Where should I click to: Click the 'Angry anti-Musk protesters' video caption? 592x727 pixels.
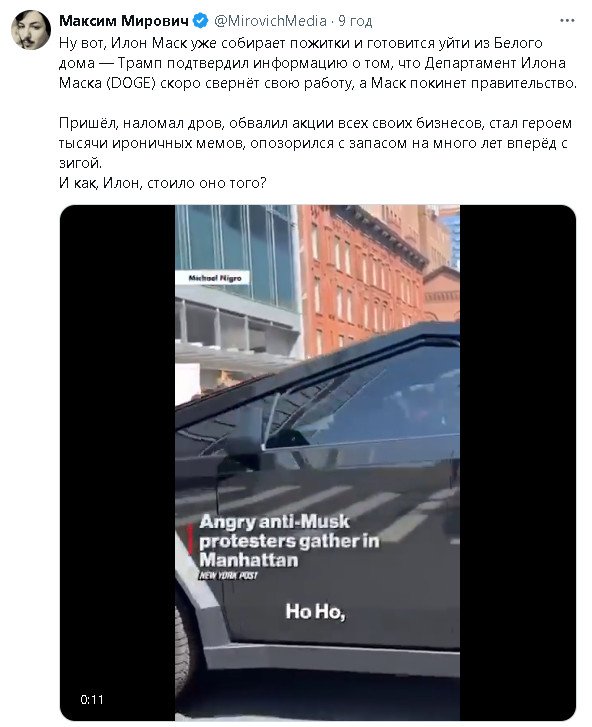click(x=289, y=541)
